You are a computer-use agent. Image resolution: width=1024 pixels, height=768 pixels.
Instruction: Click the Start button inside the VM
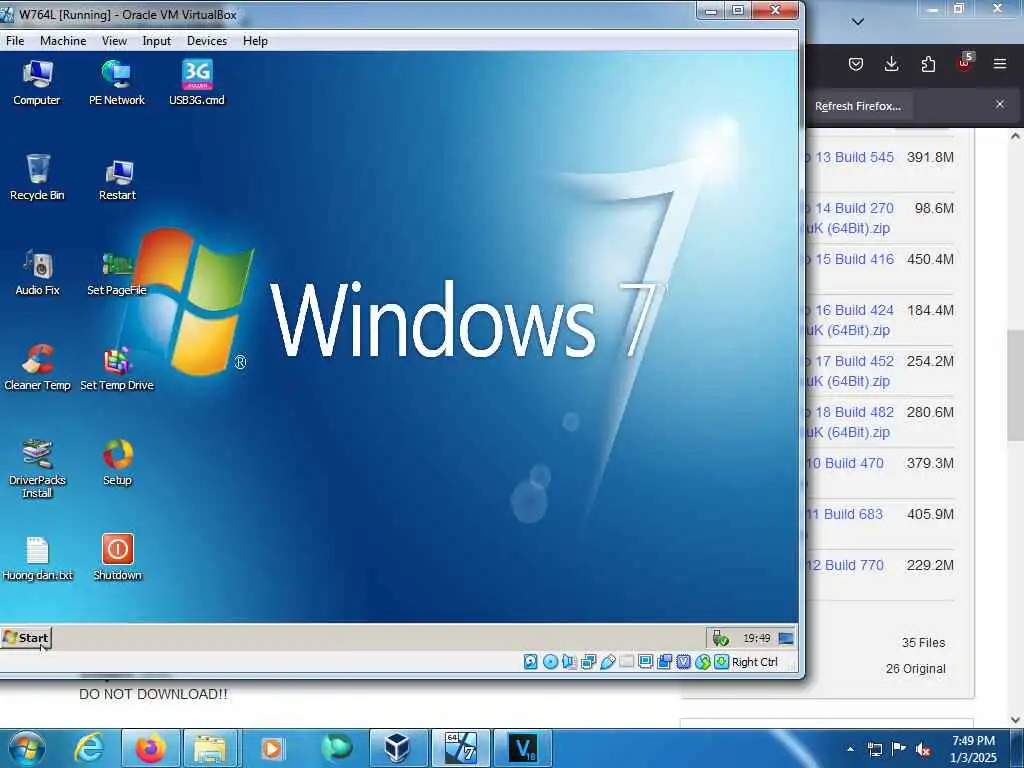(x=26, y=638)
